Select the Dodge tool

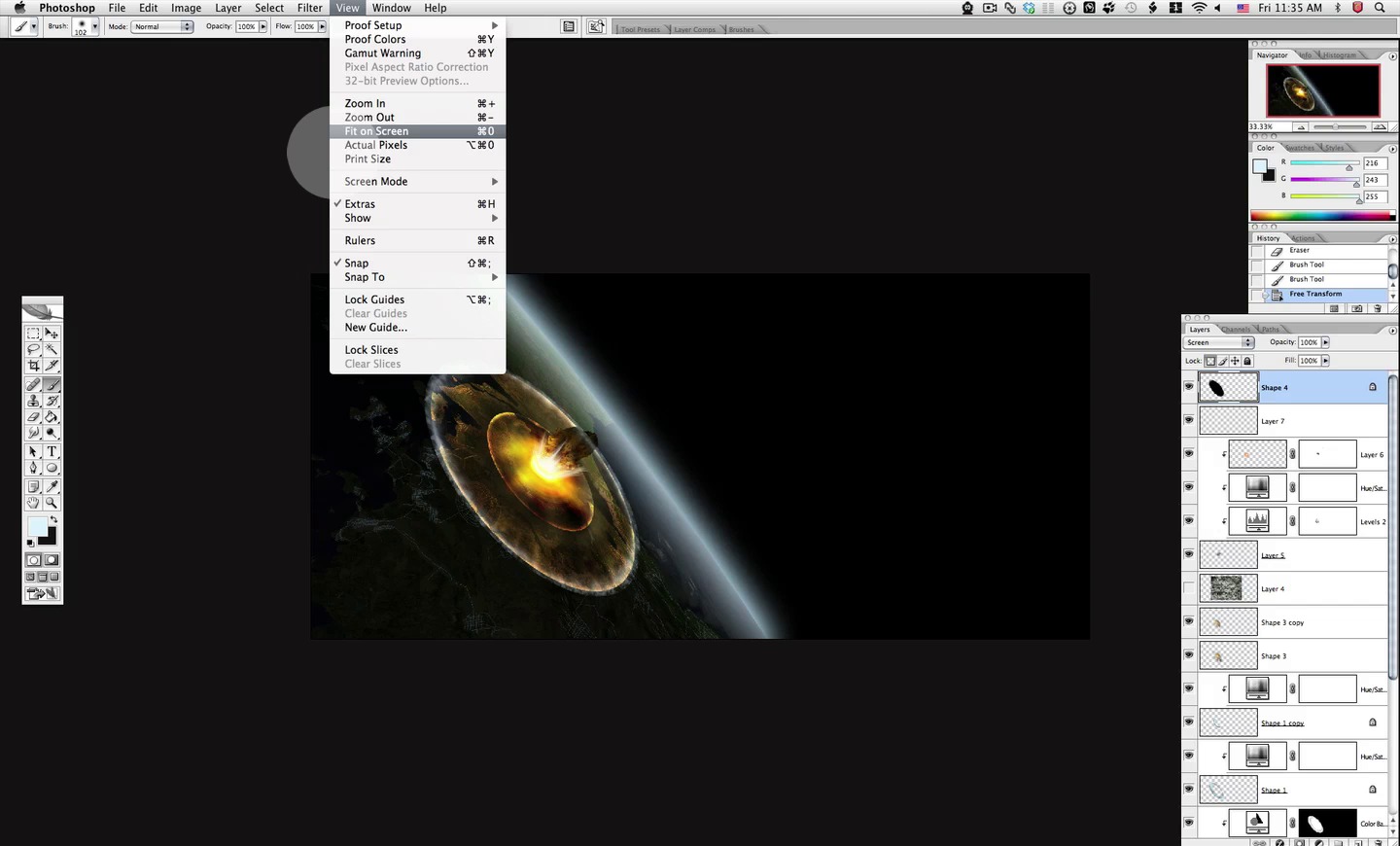(x=52, y=432)
